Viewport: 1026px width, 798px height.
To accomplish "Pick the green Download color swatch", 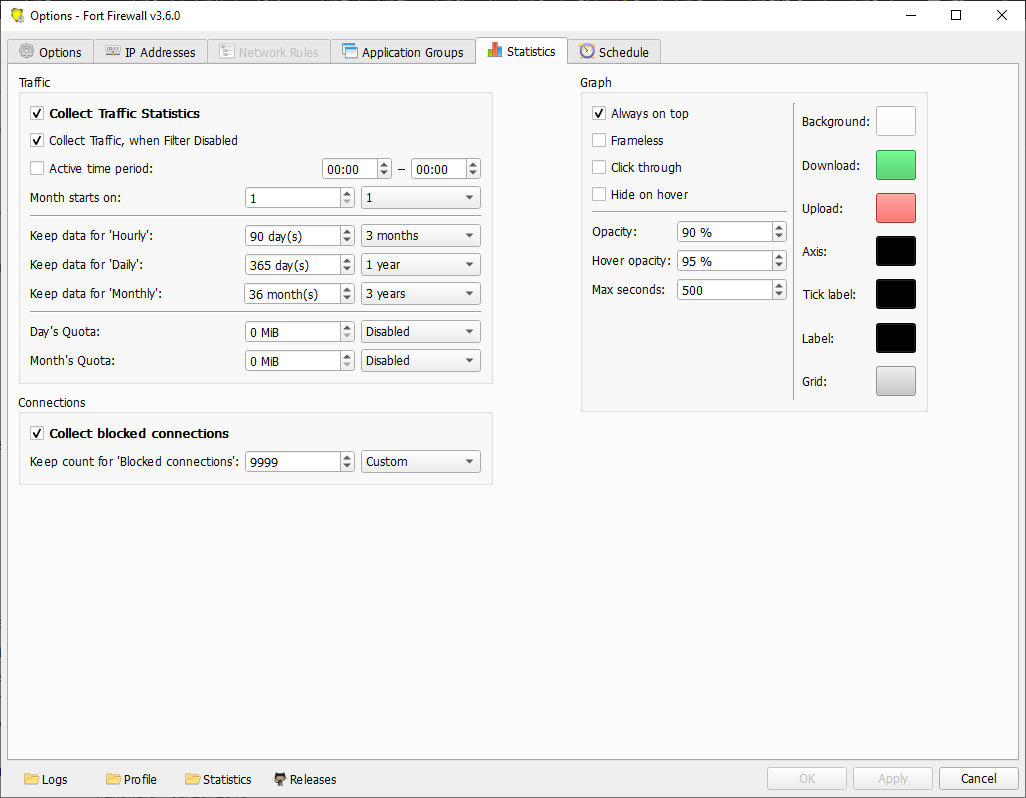I will [895, 165].
